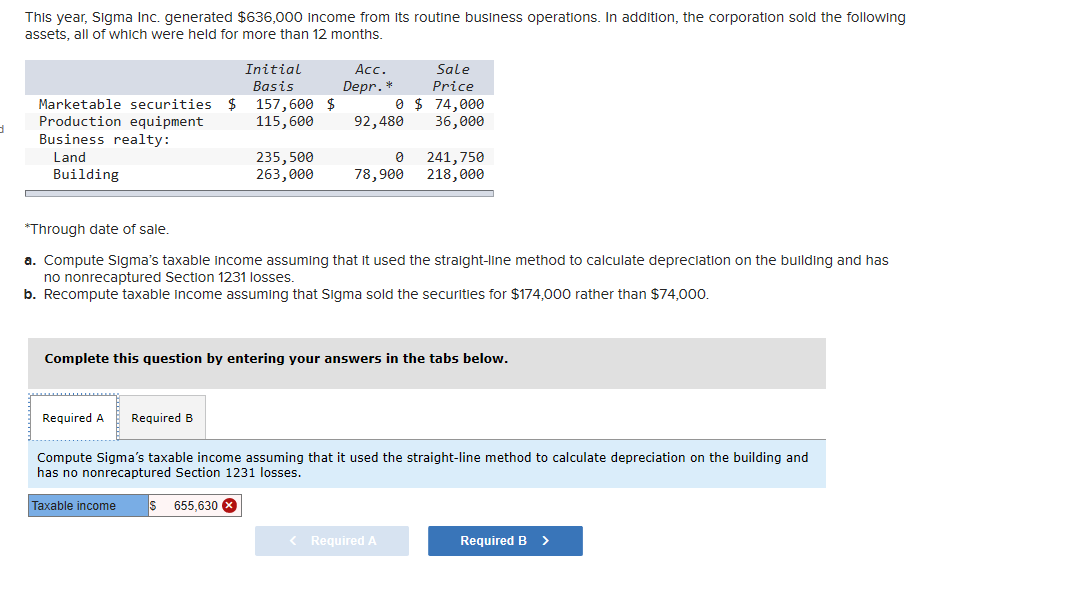Viewport: 1071px width, 594px height.
Task: Click the Initial Basis column header
Action: (x=273, y=77)
